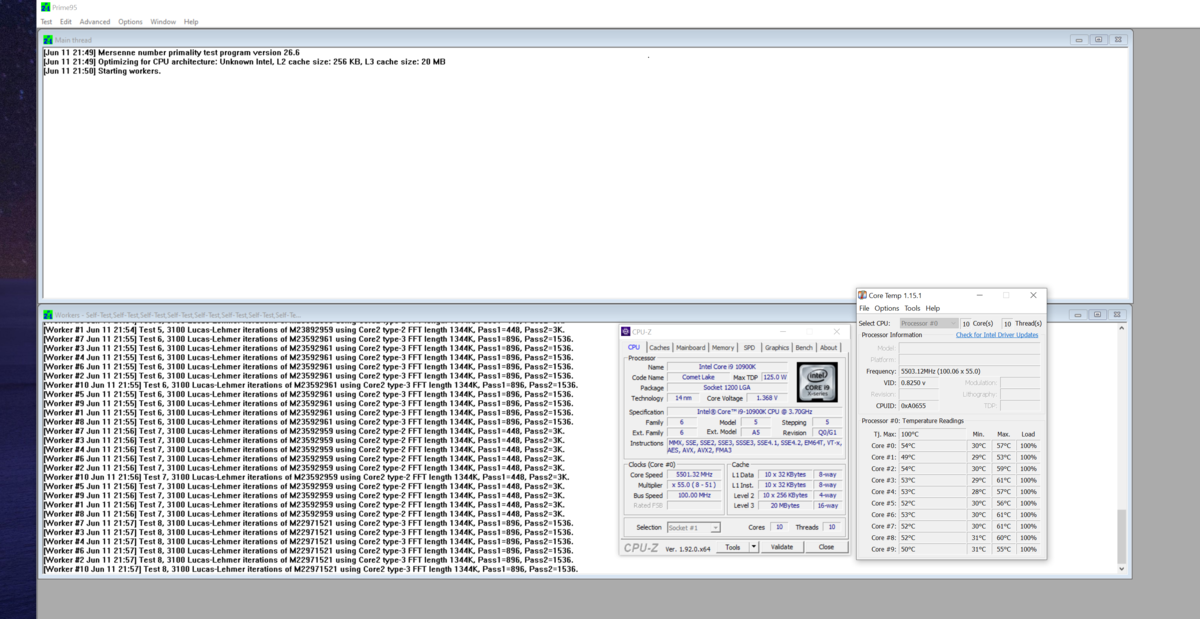Switch to the Memory tab in CPU-Z
This screenshot has width=1200, height=619.
tap(723, 347)
